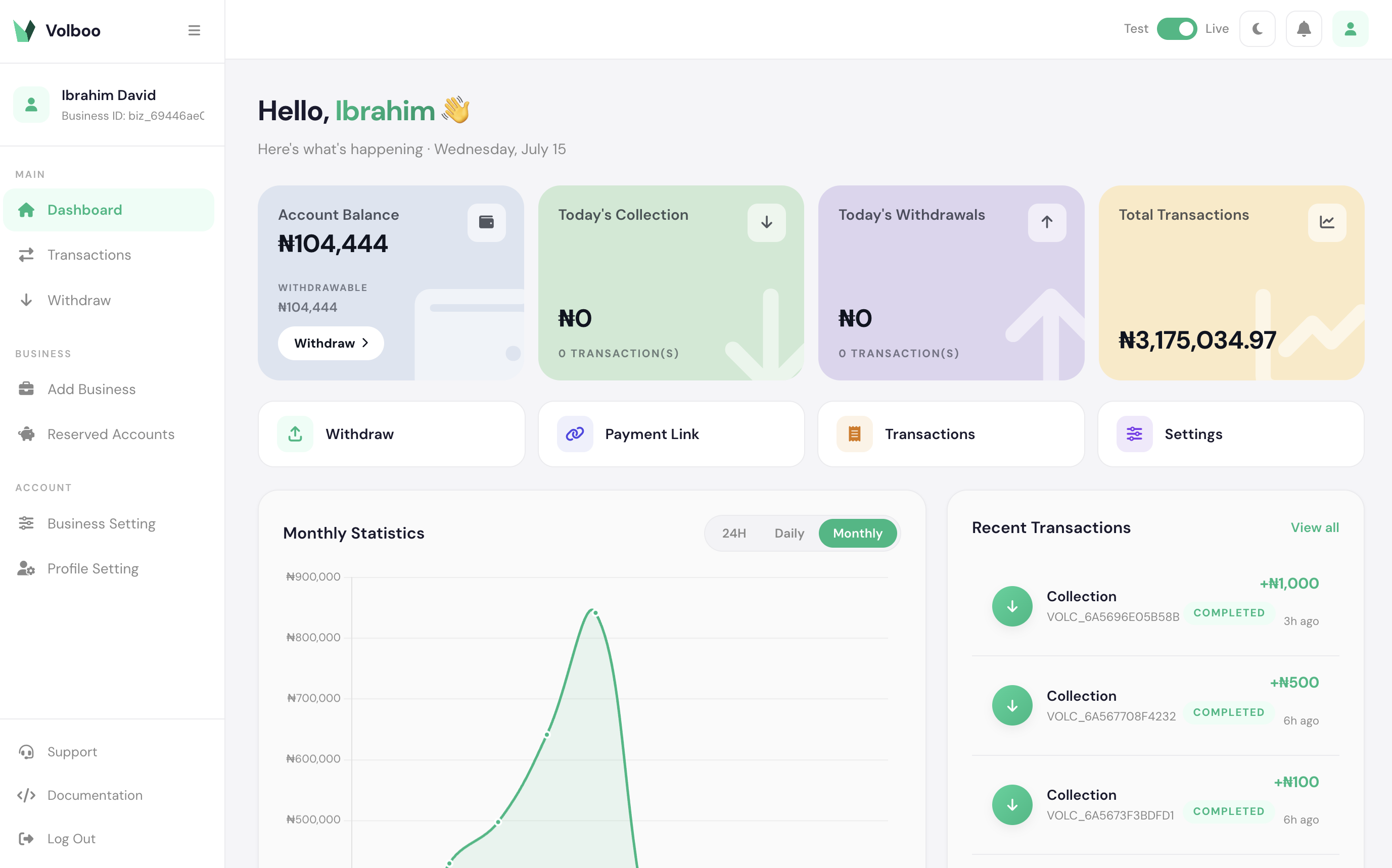
Task: Click the up-arrow icon on Today's Withdrawals
Action: [x=1047, y=222]
